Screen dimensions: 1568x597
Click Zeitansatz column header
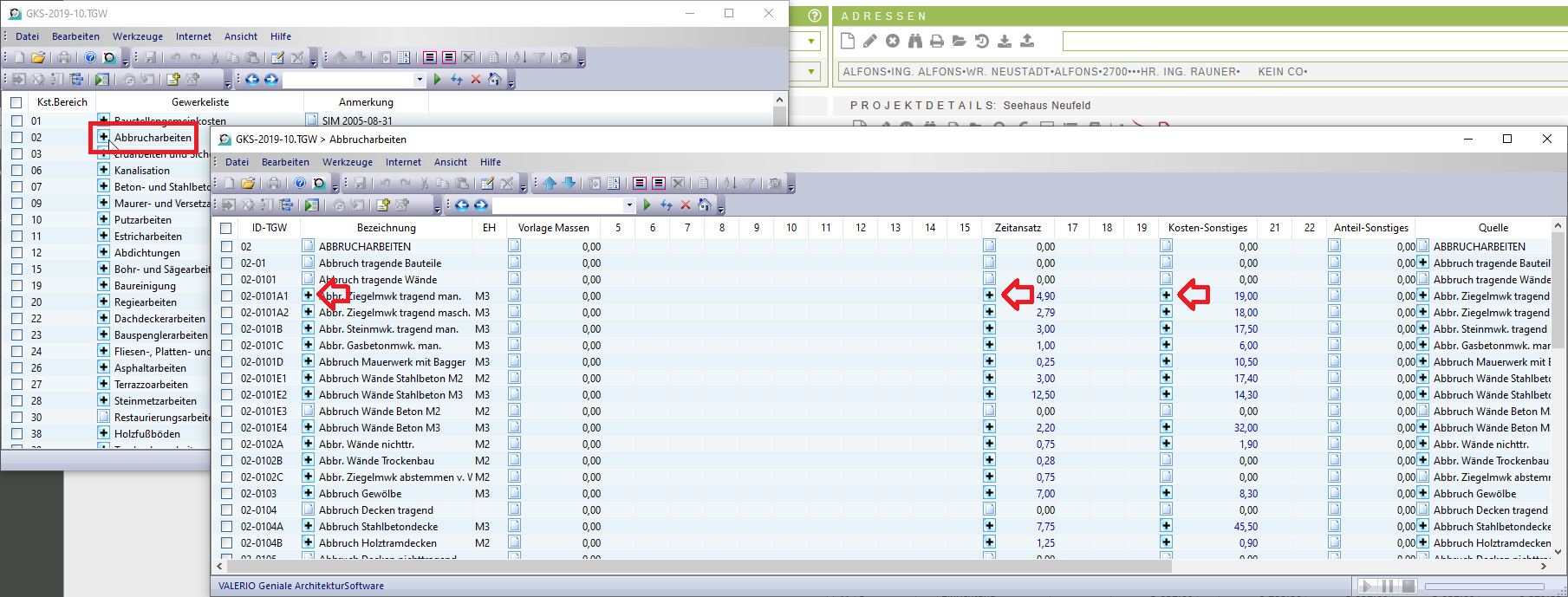pos(1018,228)
